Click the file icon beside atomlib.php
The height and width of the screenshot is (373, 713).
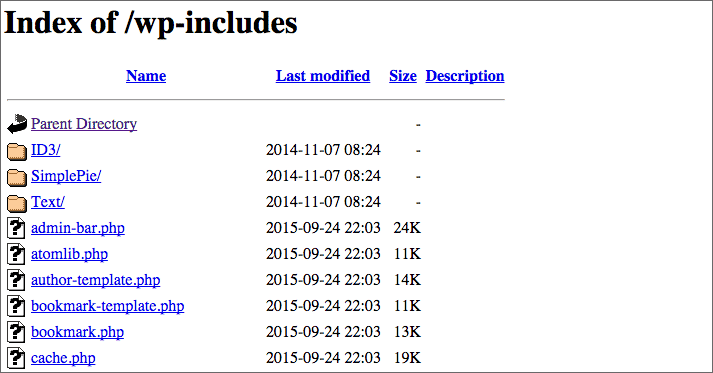point(16,253)
